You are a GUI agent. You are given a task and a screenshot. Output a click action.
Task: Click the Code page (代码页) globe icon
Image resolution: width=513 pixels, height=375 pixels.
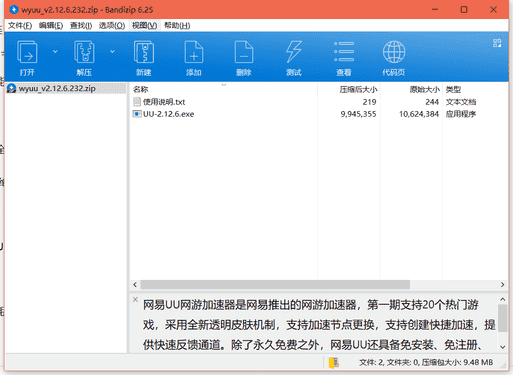click(394, 52)
